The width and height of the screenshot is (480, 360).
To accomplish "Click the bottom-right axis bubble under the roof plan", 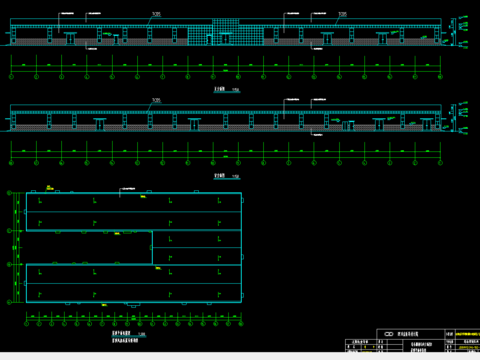I will click(241, 324).
